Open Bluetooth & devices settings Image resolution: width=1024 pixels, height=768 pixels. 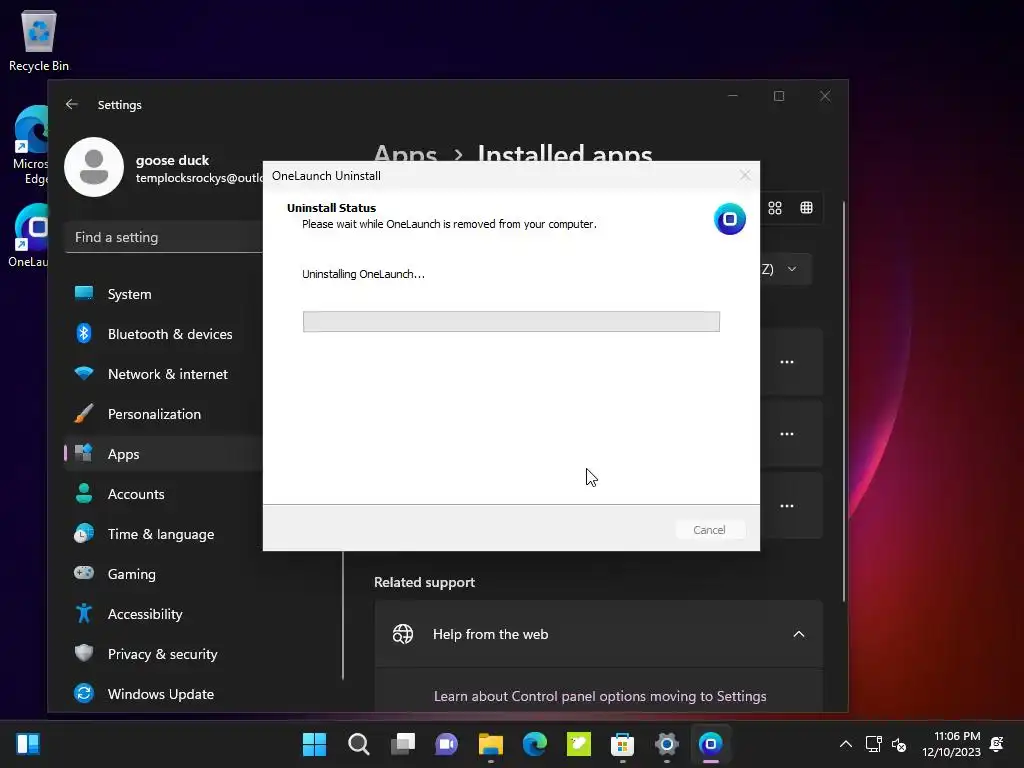tap(163, 334)
